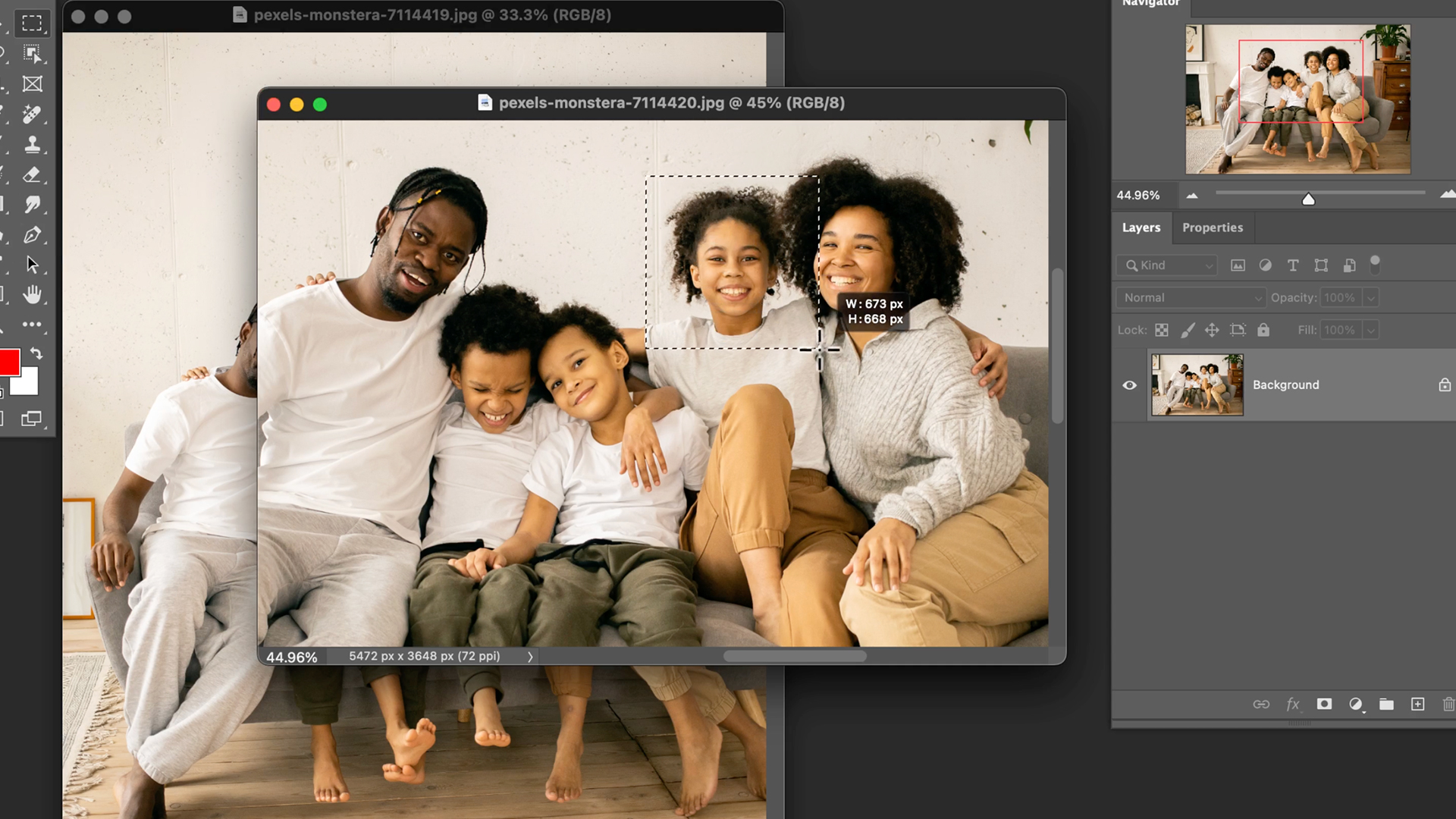Click the Navigator preview thumbnail
This screenshot has height=819, width=1456.
pyautogui.click(x=1298, y=99)
